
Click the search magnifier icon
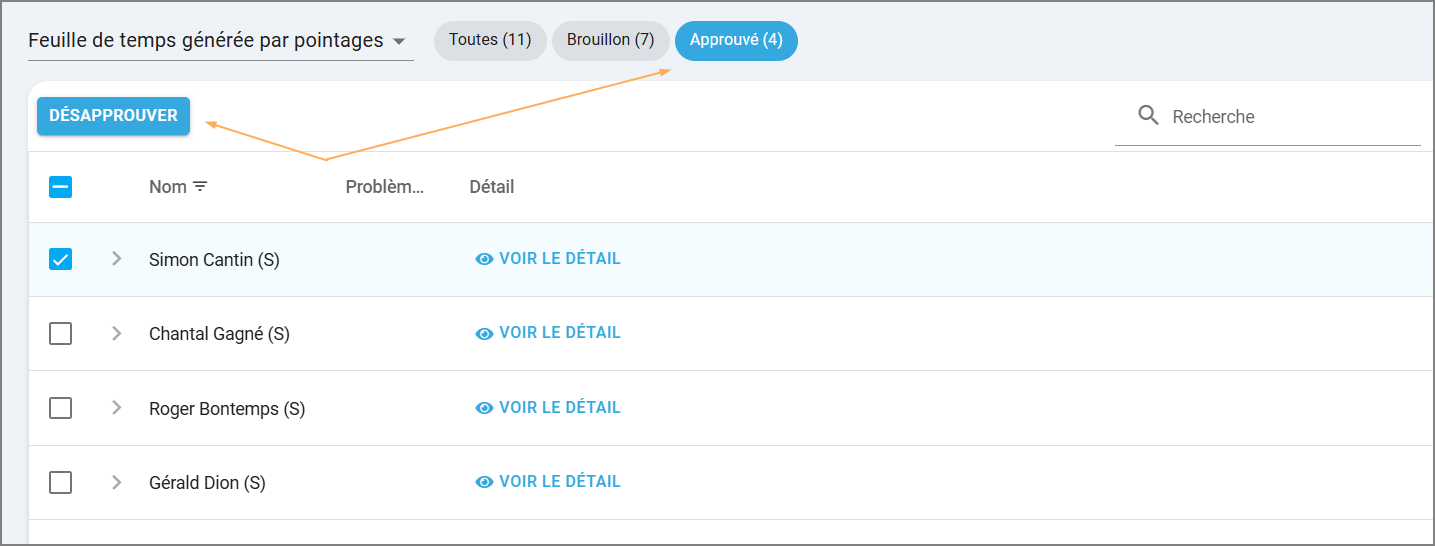(1149, 116)
